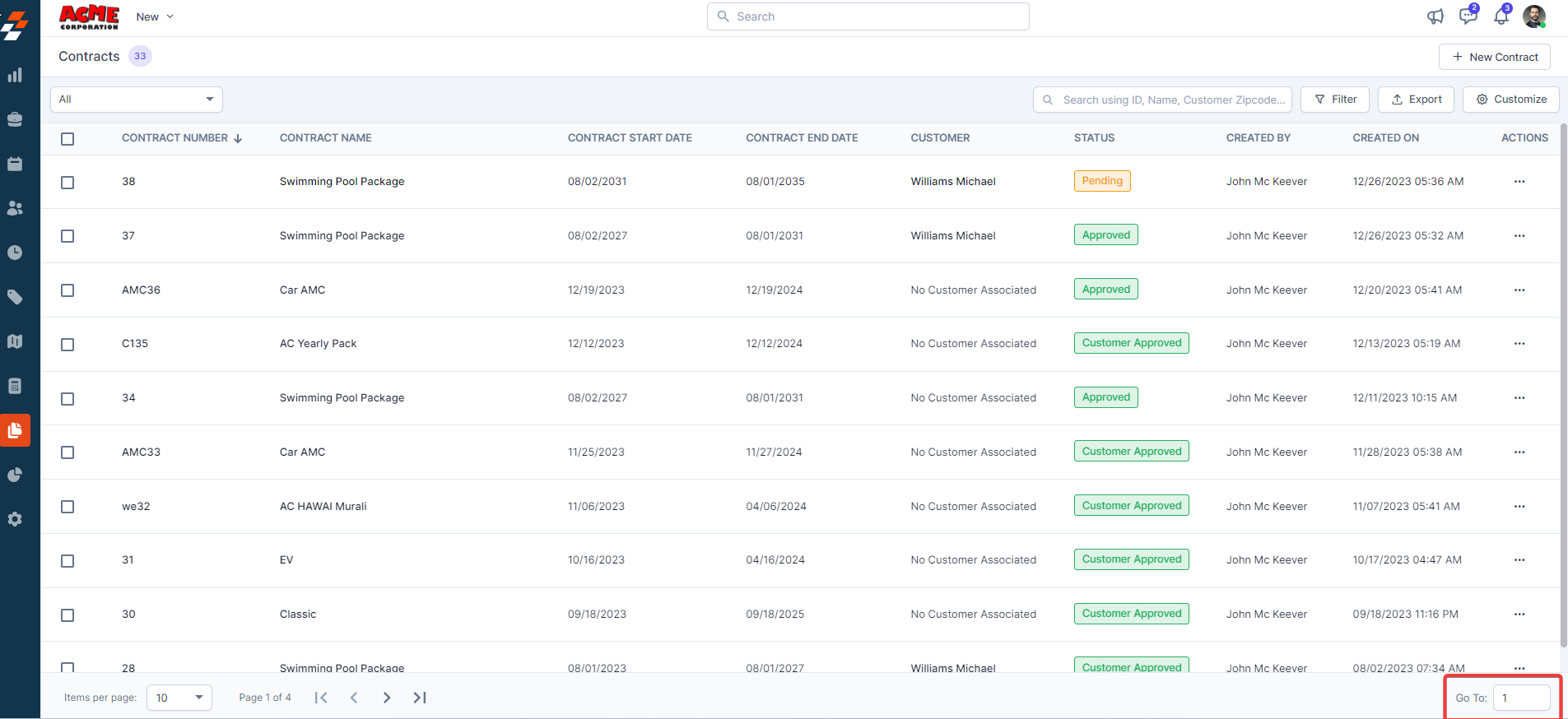Open the dashboard bar chart sidebar icon
The width and height of the screenshot is (1568, 719).
15,76
